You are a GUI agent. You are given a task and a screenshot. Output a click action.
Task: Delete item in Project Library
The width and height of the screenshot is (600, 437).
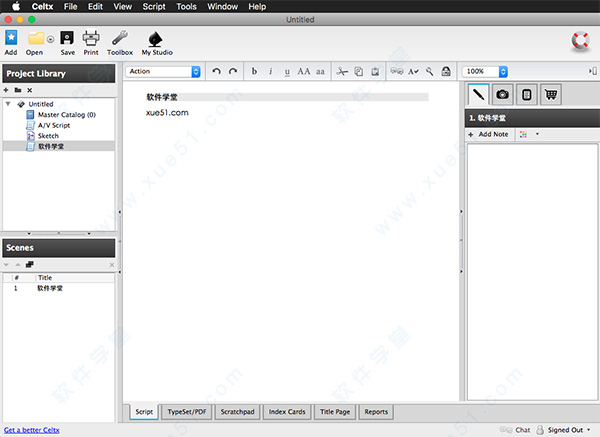click(29, 90)
